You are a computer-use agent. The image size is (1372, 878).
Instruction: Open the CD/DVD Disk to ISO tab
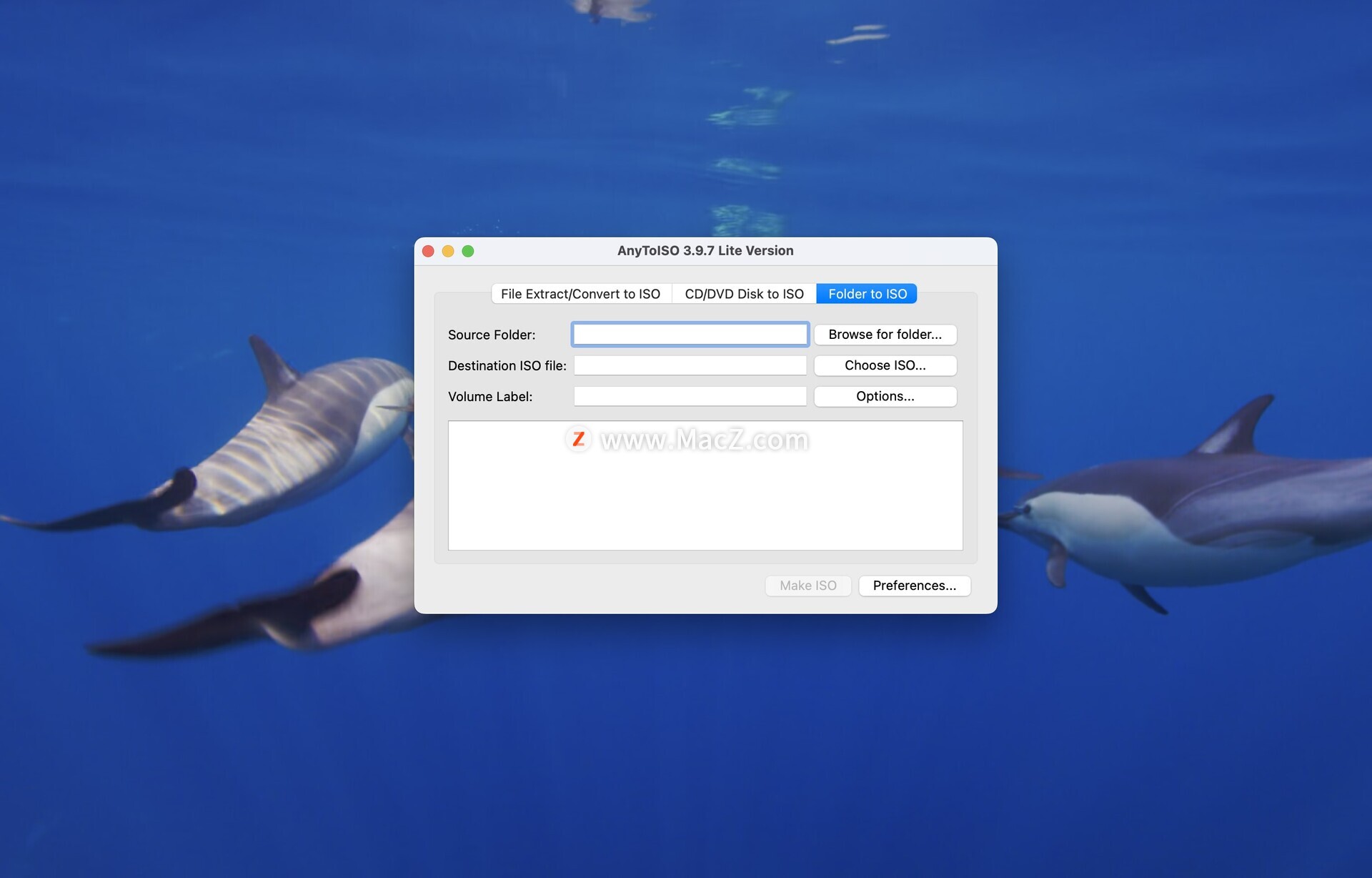[x=744, y=294]
